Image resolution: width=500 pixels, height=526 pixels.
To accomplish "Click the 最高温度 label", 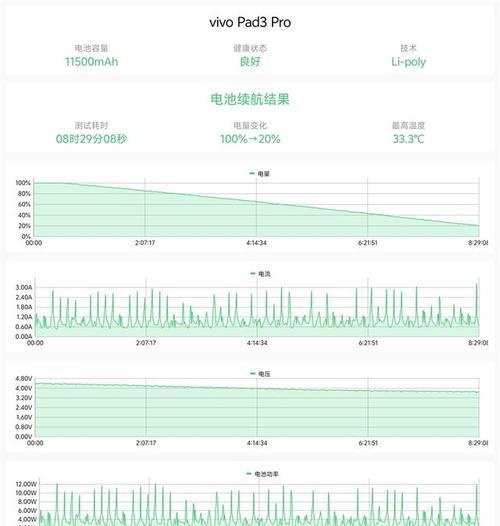I will [408, 125].
